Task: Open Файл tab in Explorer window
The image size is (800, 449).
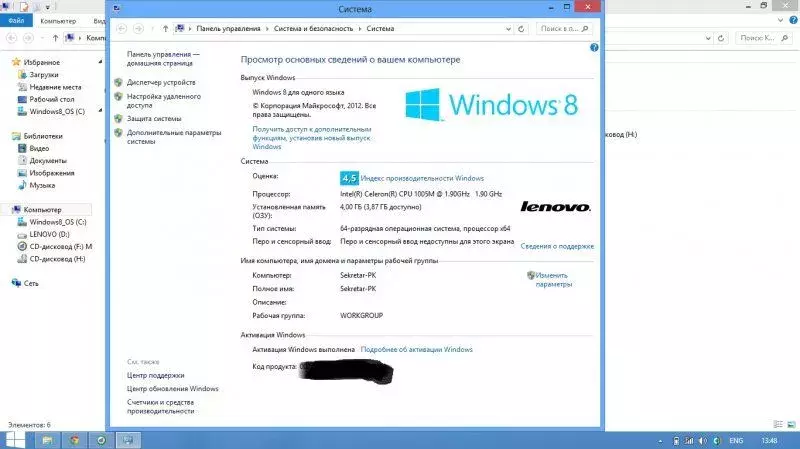Action: [16, 20]
